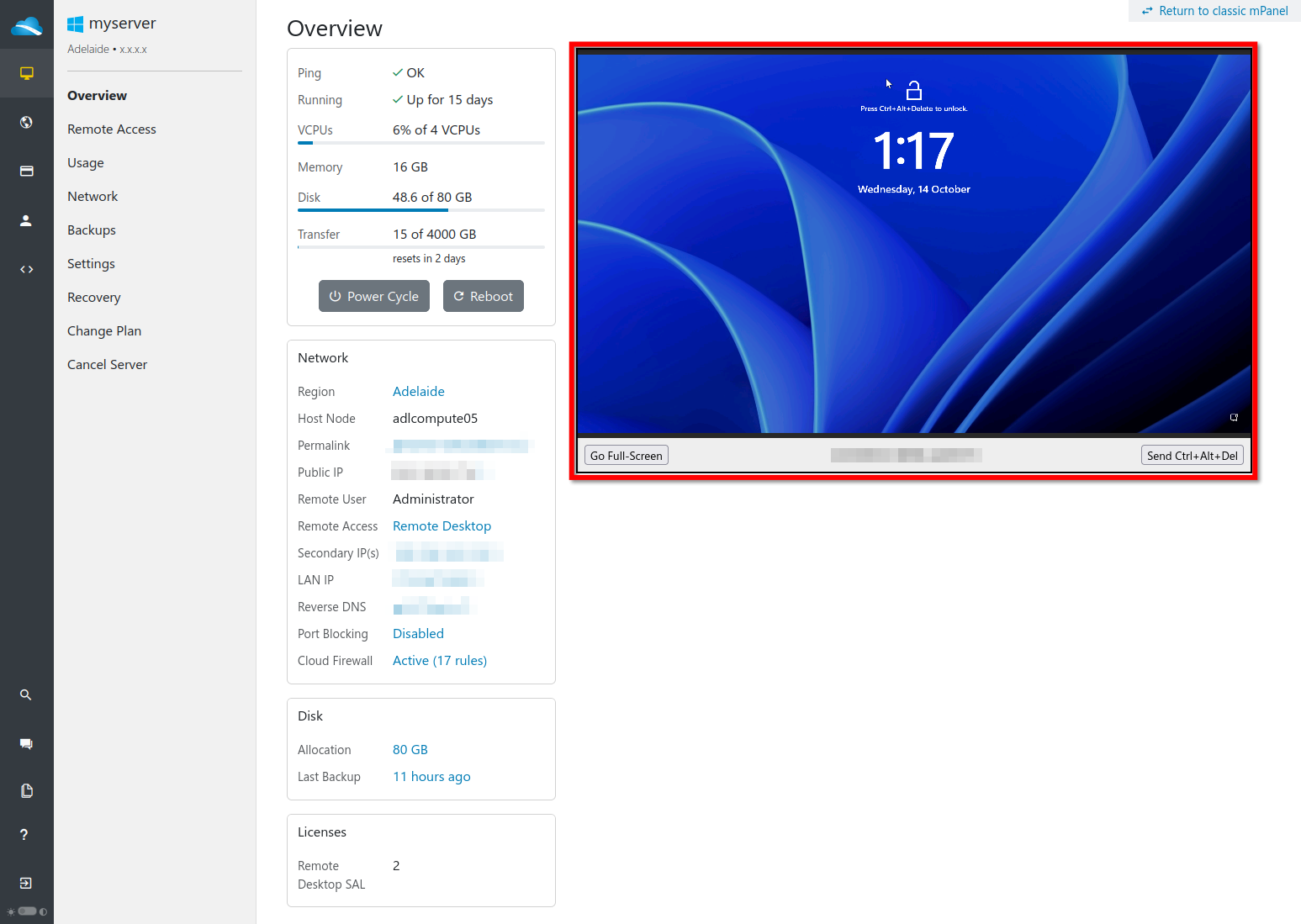Click the 80 GB disk allocation link
This screenshot has width=1301, height=924.
coord(410,750)
